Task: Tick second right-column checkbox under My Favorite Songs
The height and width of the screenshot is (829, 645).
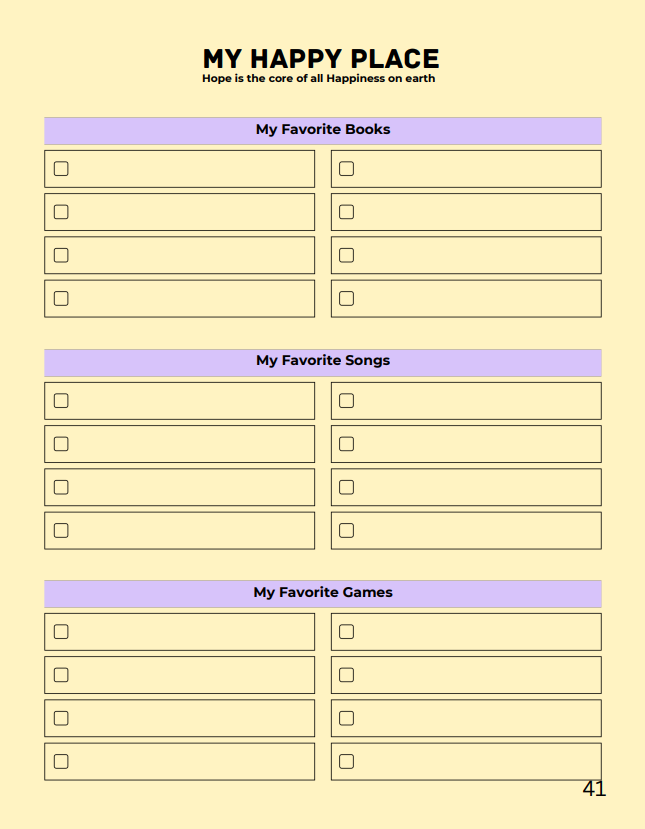Action: pyautogui.click(x=346, y=444)
